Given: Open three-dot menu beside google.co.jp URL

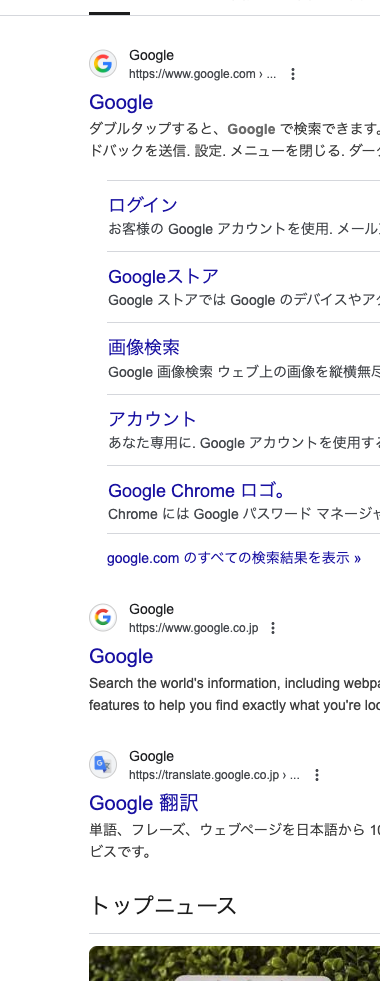Looking at the screenshot, I should click(x=272, y=628).
